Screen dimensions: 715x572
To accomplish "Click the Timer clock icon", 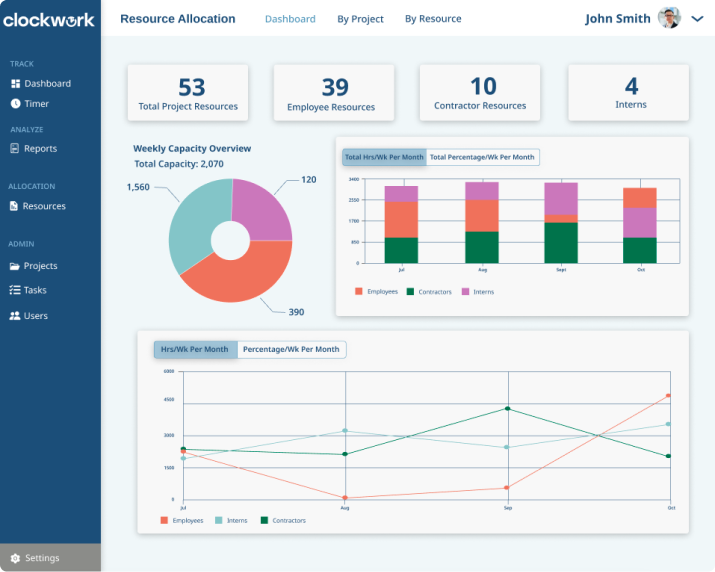I will (15, 104).
